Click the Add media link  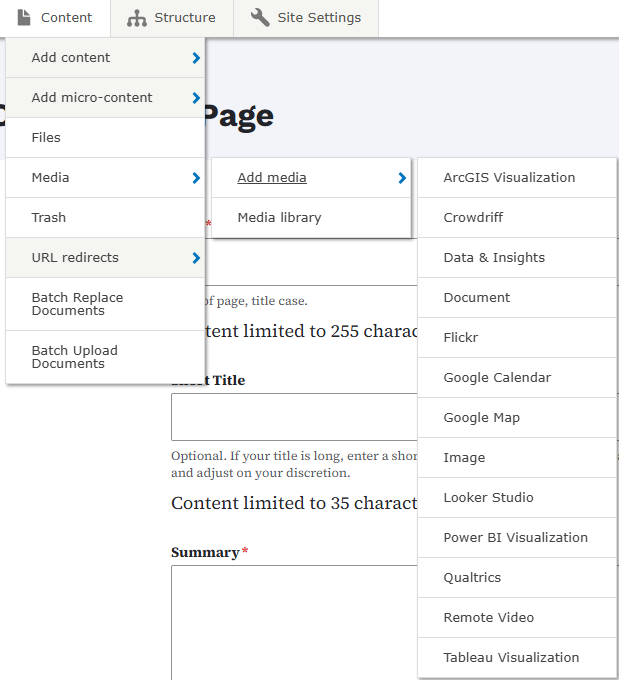[272, 178]
